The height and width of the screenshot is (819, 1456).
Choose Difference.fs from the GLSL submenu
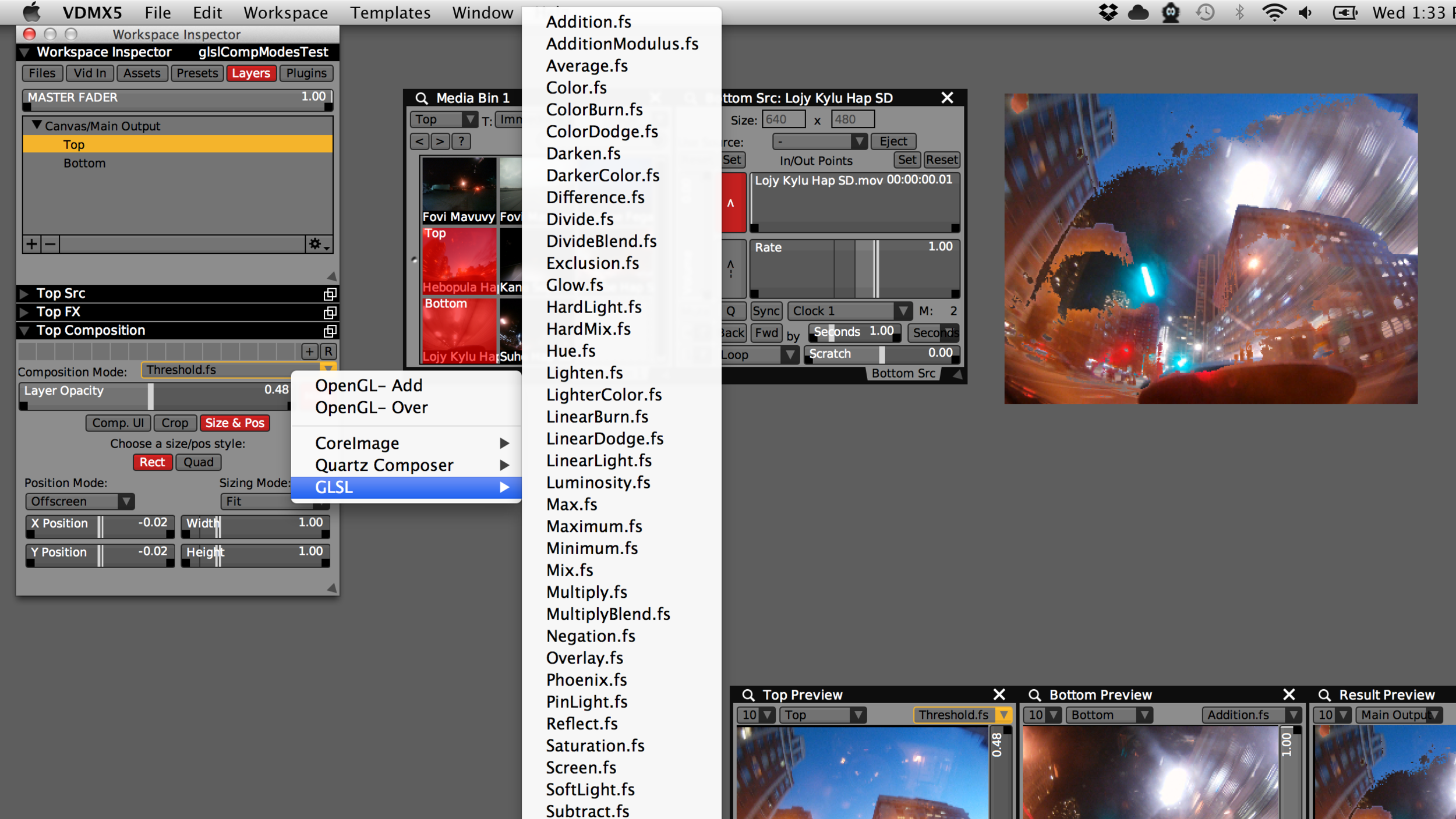pos(595,197)
